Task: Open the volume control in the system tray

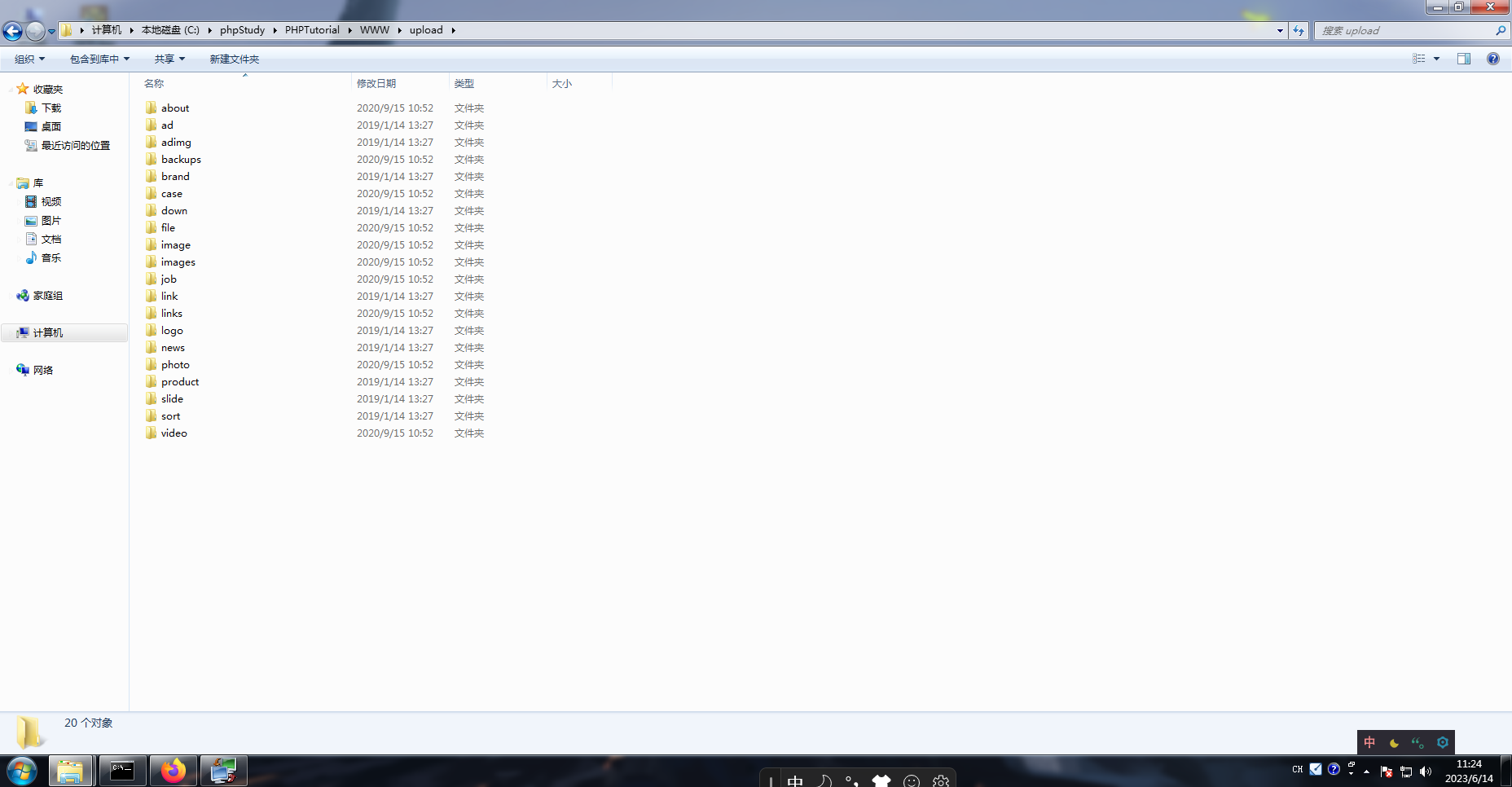Action: (1425, 770)
